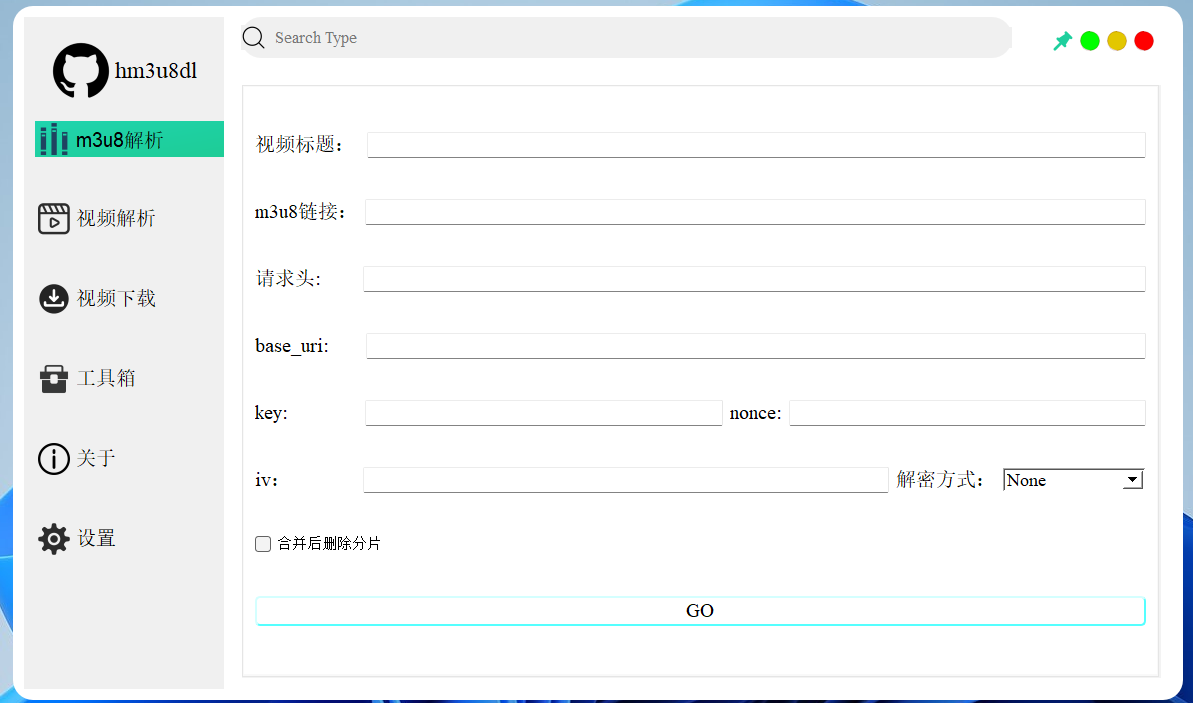Click the yellow window control dot
Viewport: 1193px width, 703px height.
click(1117, 41)
